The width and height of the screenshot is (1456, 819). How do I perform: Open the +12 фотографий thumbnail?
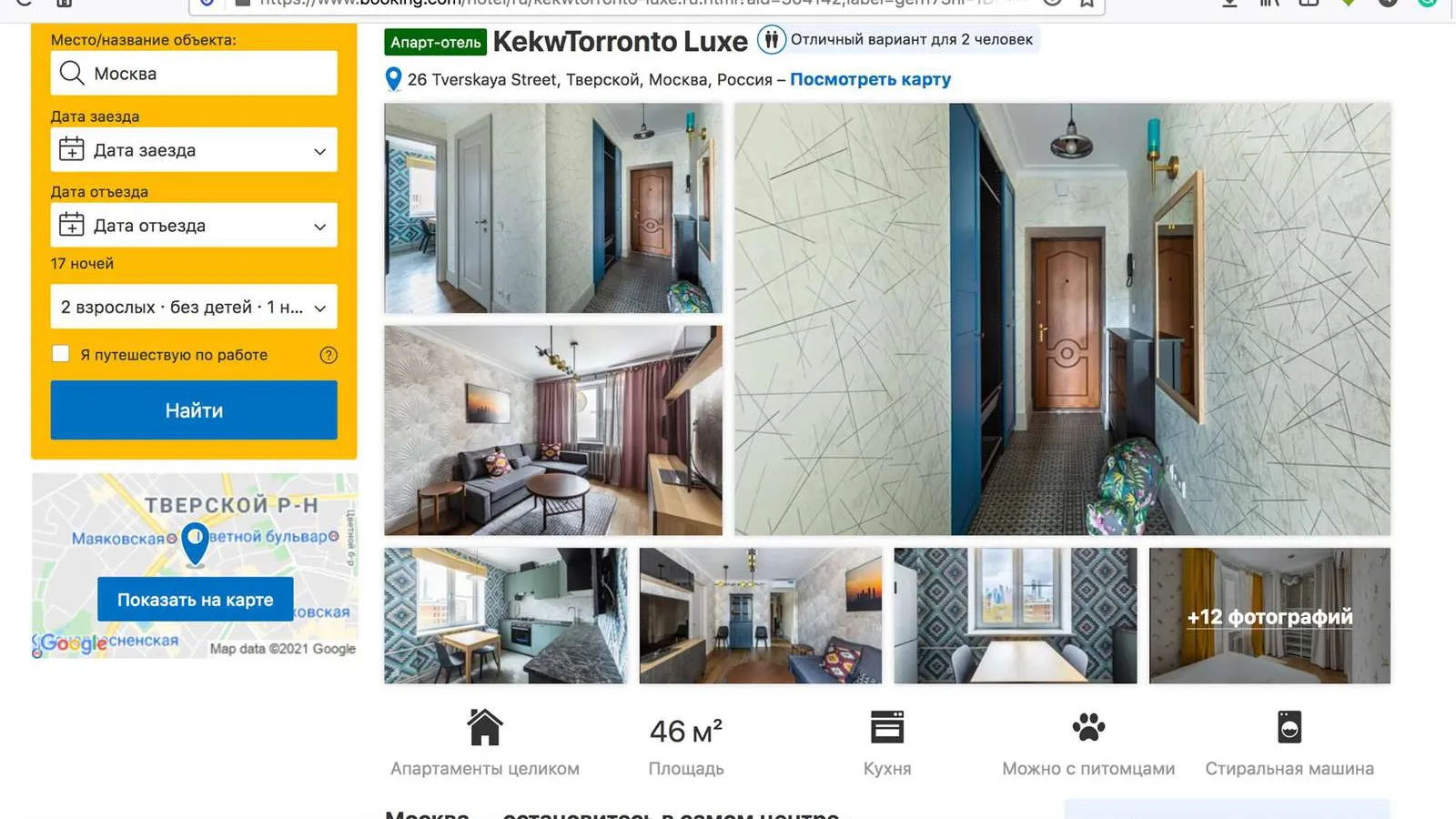[x=1269, y=616]
